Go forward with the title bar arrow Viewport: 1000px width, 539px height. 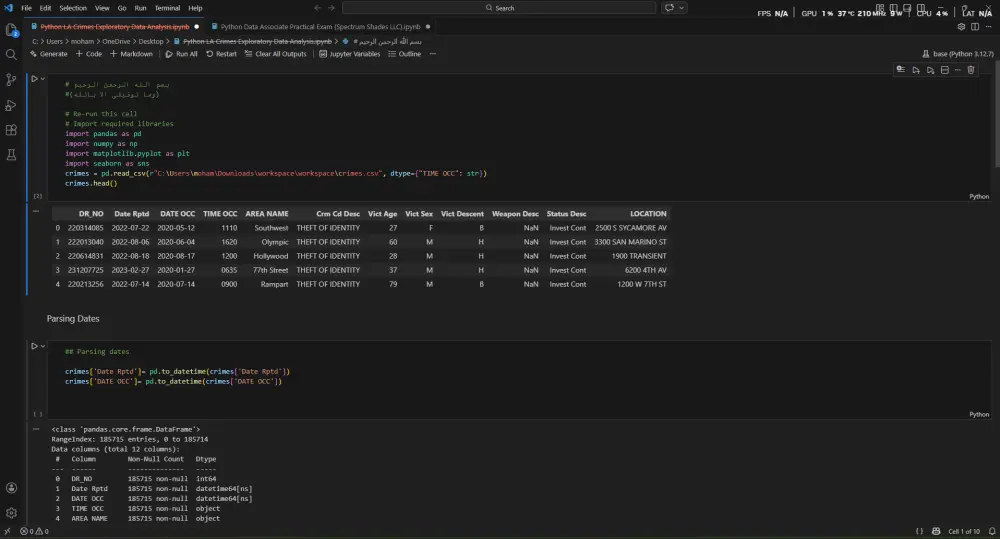pos(331,8)
